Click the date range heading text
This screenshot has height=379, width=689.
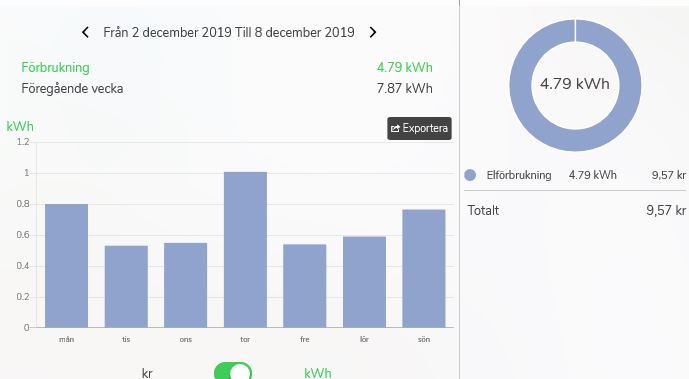229,32
